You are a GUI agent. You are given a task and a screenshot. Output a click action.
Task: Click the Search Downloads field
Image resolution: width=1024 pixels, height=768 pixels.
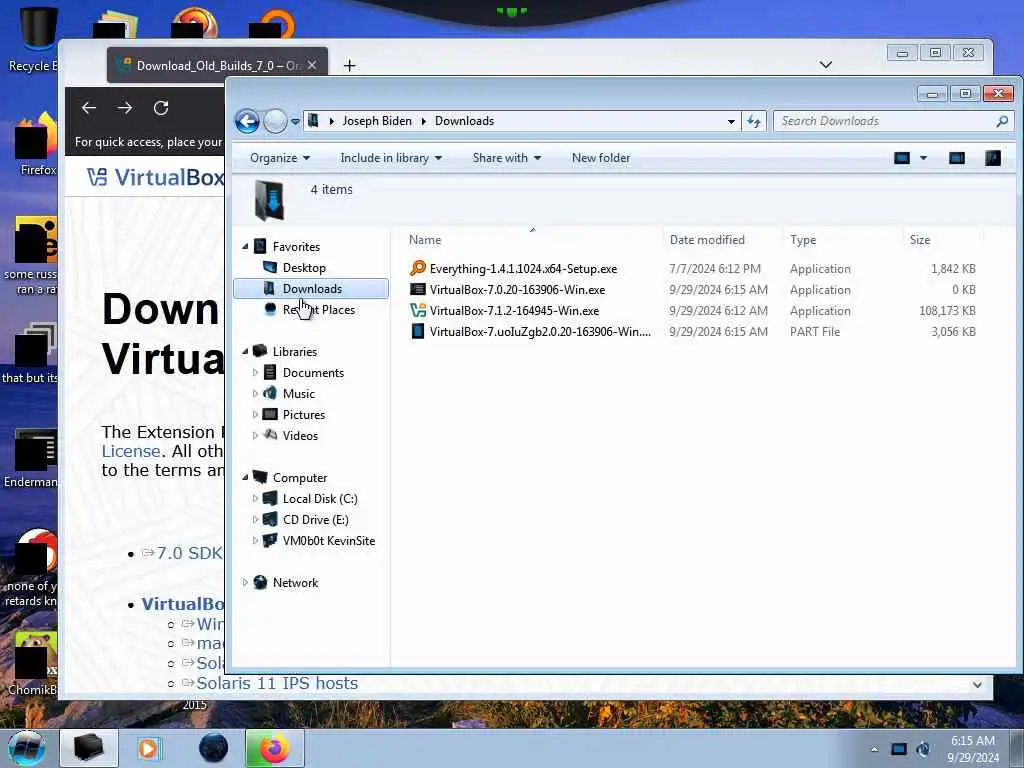click(892, 121)
